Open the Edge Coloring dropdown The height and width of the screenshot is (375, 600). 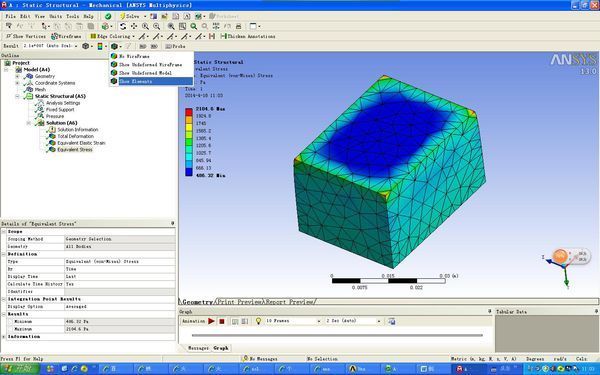112,36
